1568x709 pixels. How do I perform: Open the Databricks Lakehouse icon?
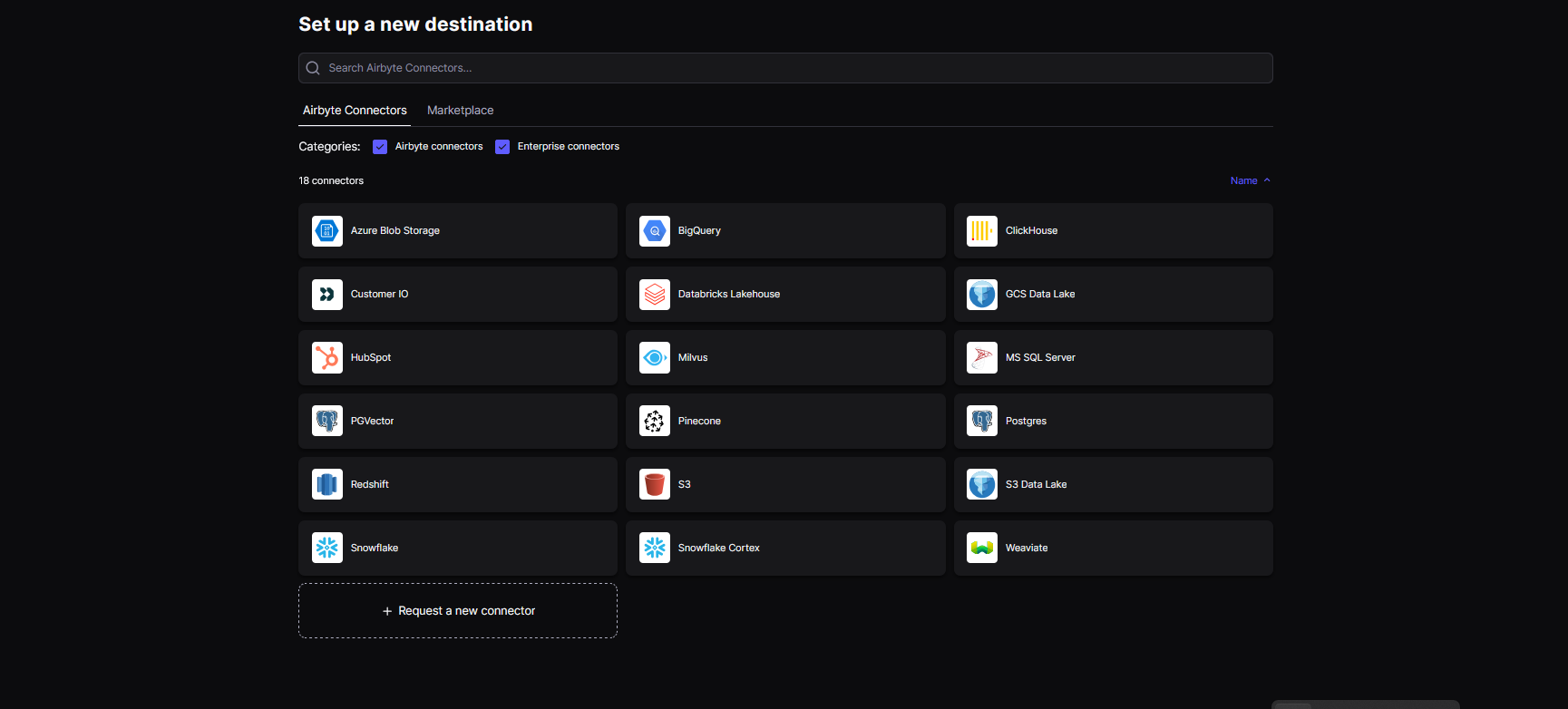(654, 295)
